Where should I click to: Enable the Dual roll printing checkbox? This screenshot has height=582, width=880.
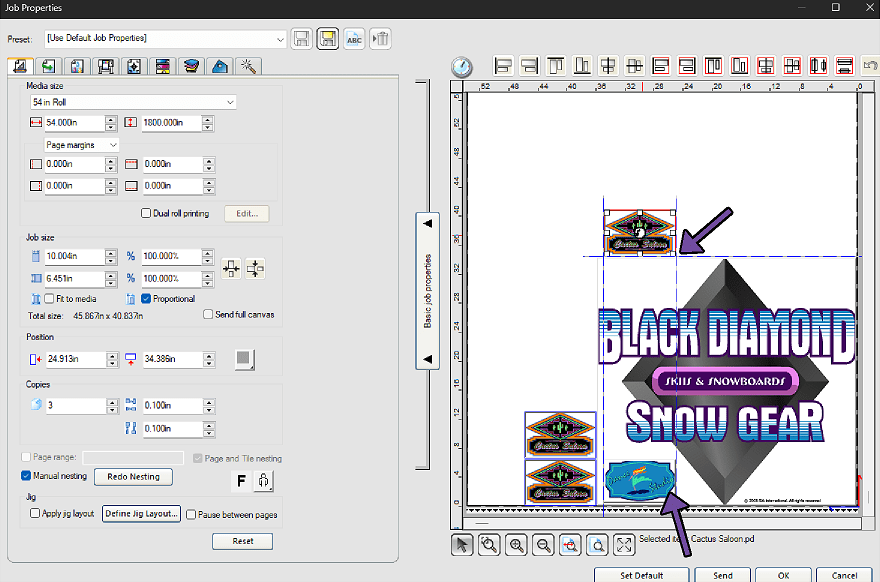(x=146, y=213)
